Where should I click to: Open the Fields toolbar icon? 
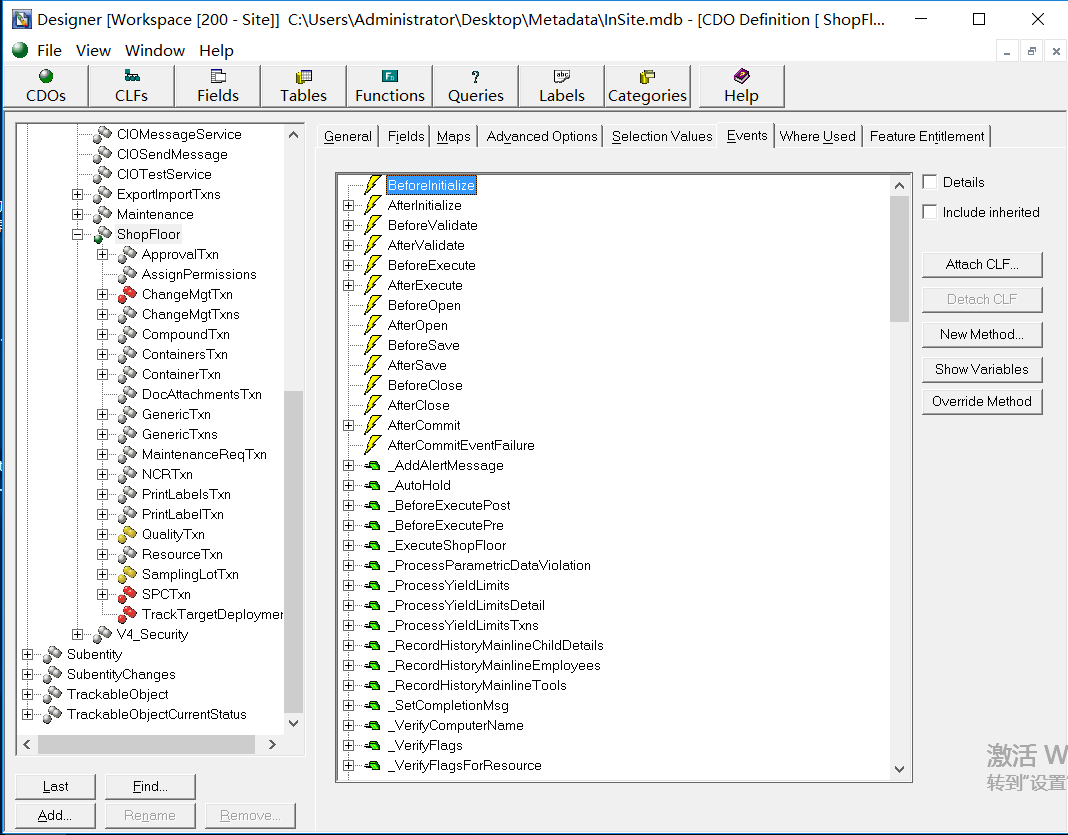tap(217, 86)
